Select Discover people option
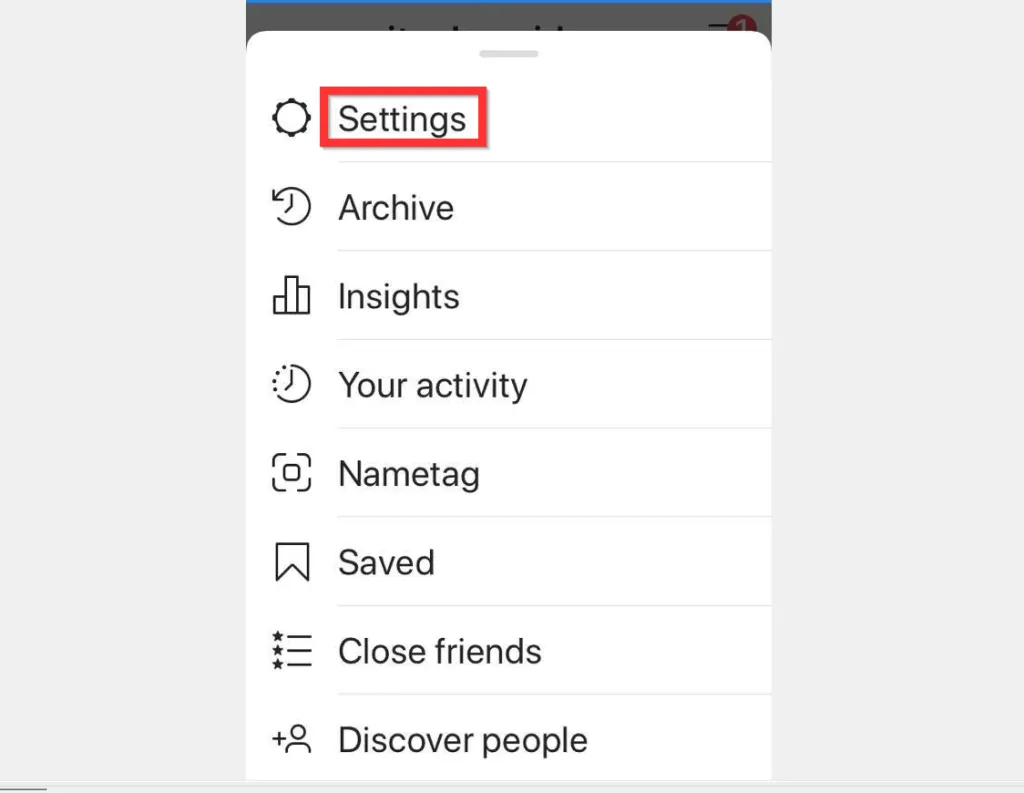 point(462,740)
